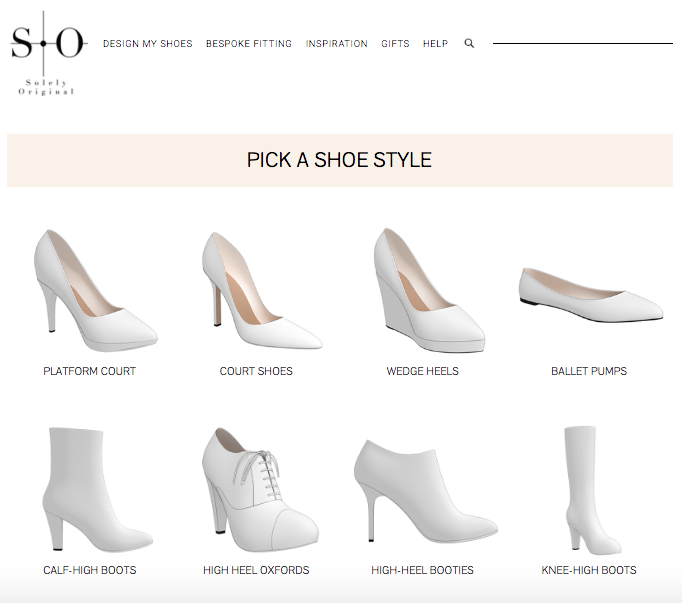
Task: Click the Court Shoes label
Action: click(x=256, y=371)
